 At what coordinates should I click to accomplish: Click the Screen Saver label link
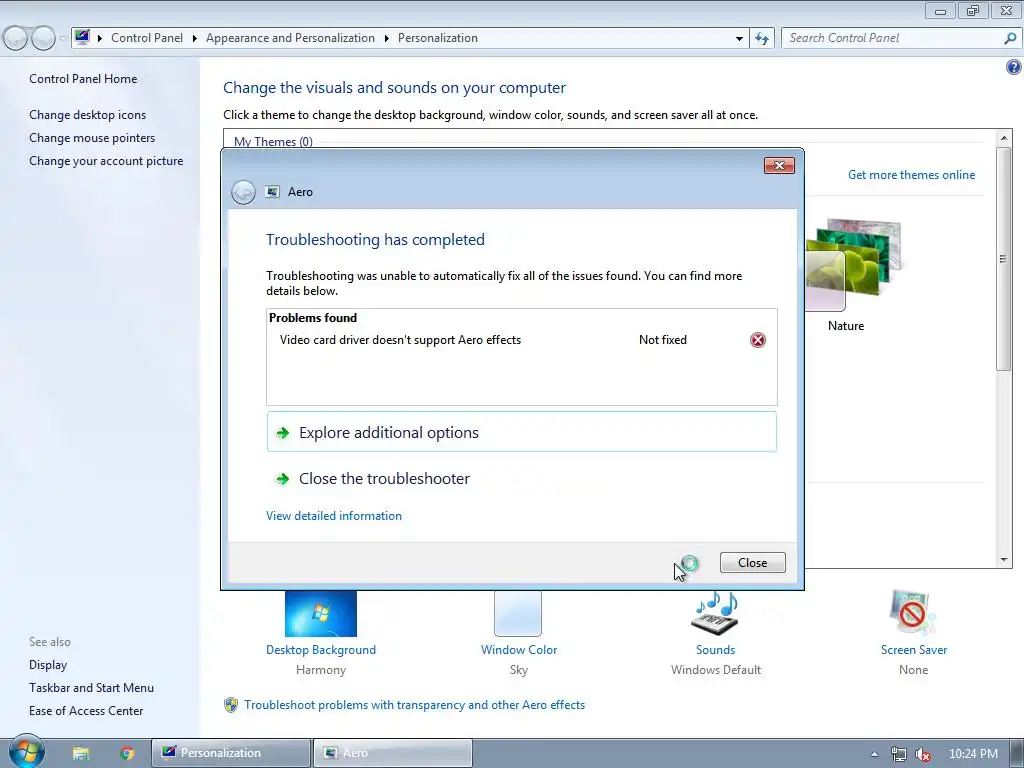[913, 650]
